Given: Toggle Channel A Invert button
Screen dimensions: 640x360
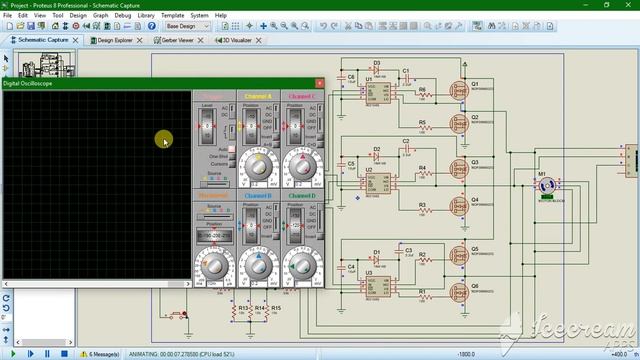Looking at the screenshot, I should [276, 137].
